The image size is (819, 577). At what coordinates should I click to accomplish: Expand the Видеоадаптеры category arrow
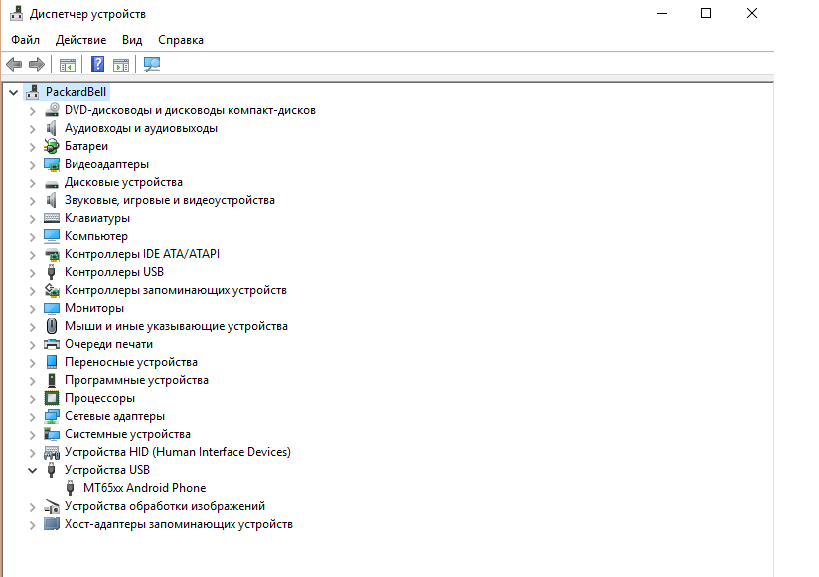[32, 165]
